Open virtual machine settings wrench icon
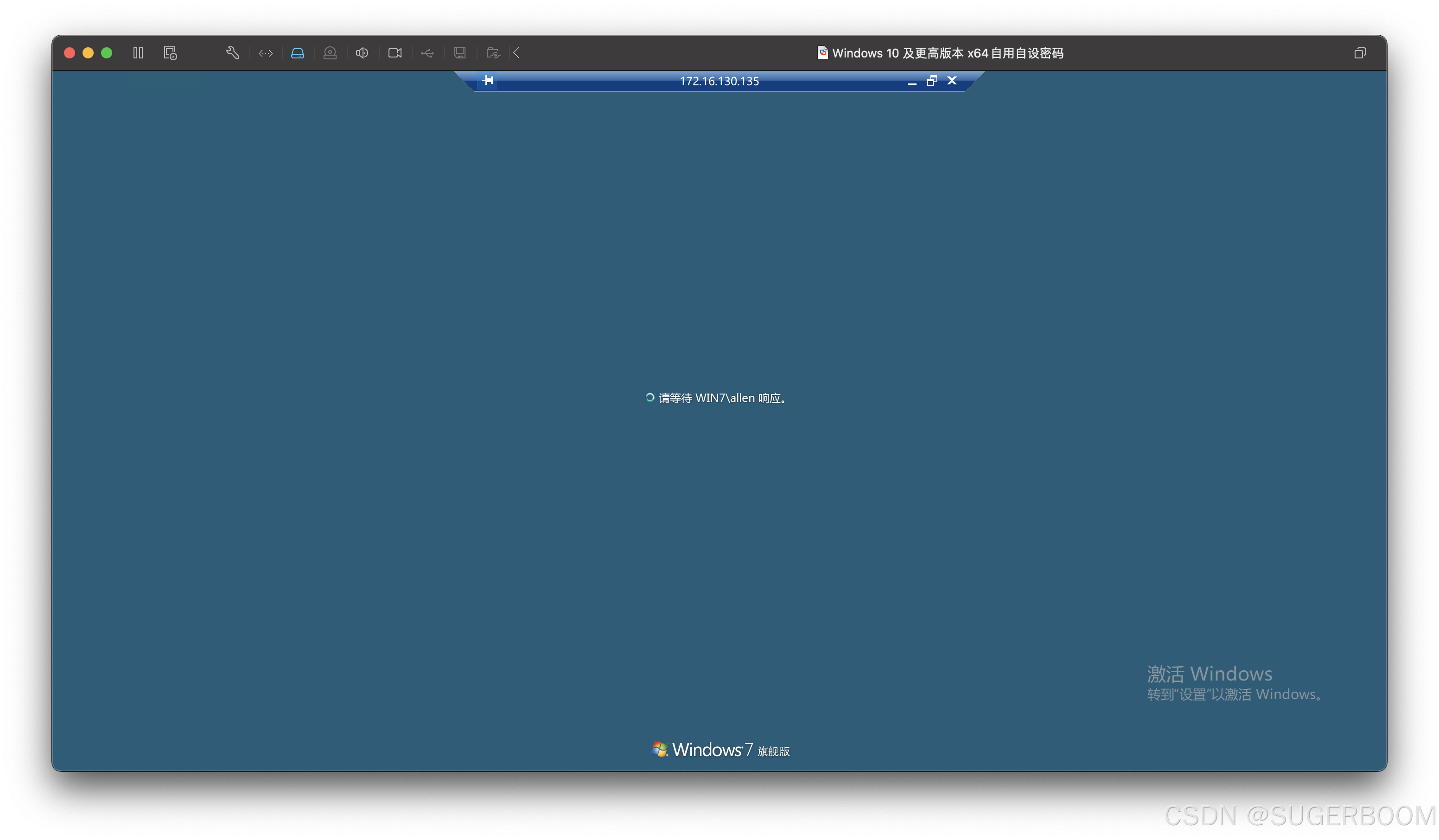 (232, 53)
